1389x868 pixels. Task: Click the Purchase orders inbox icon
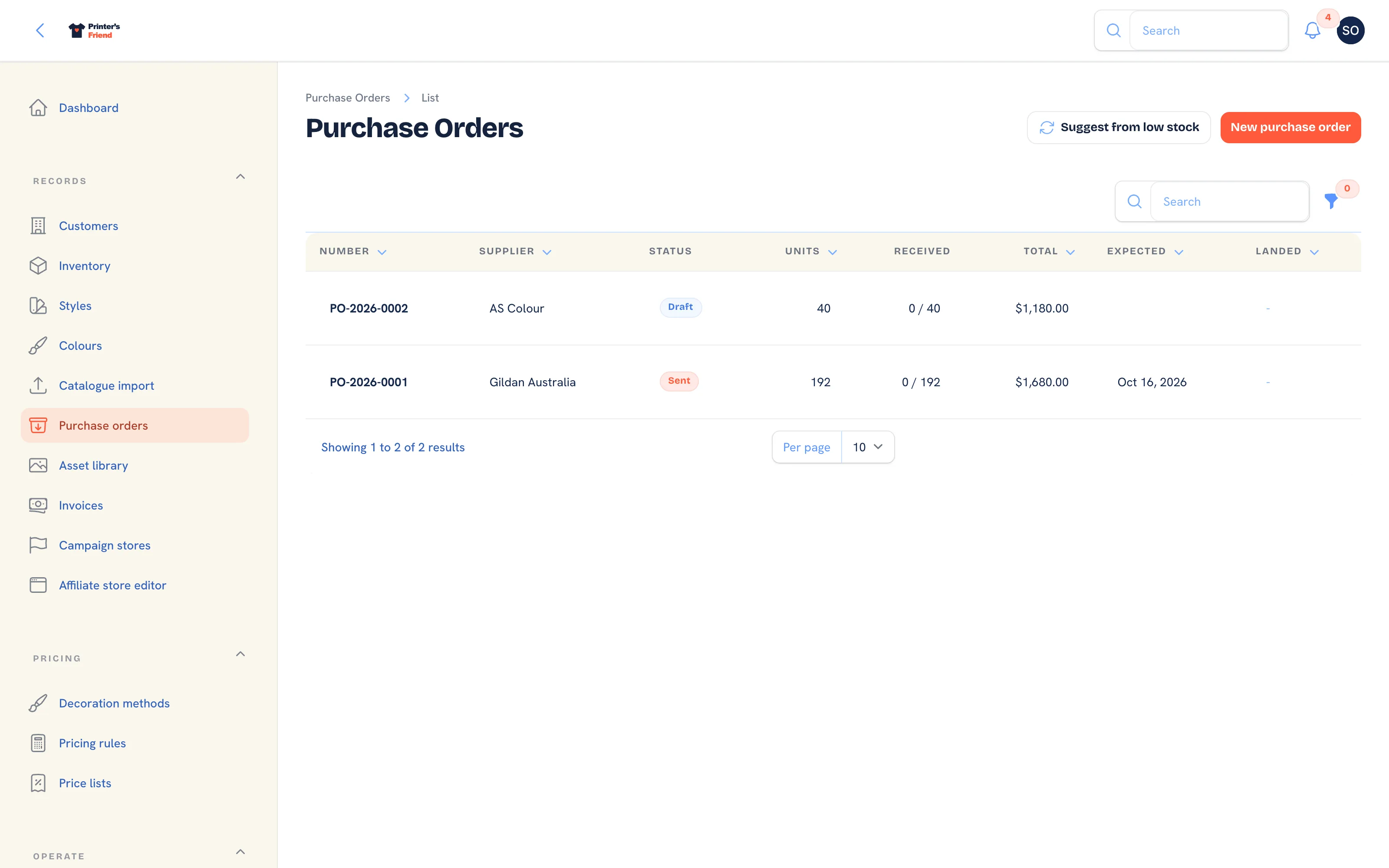point(38,425)
